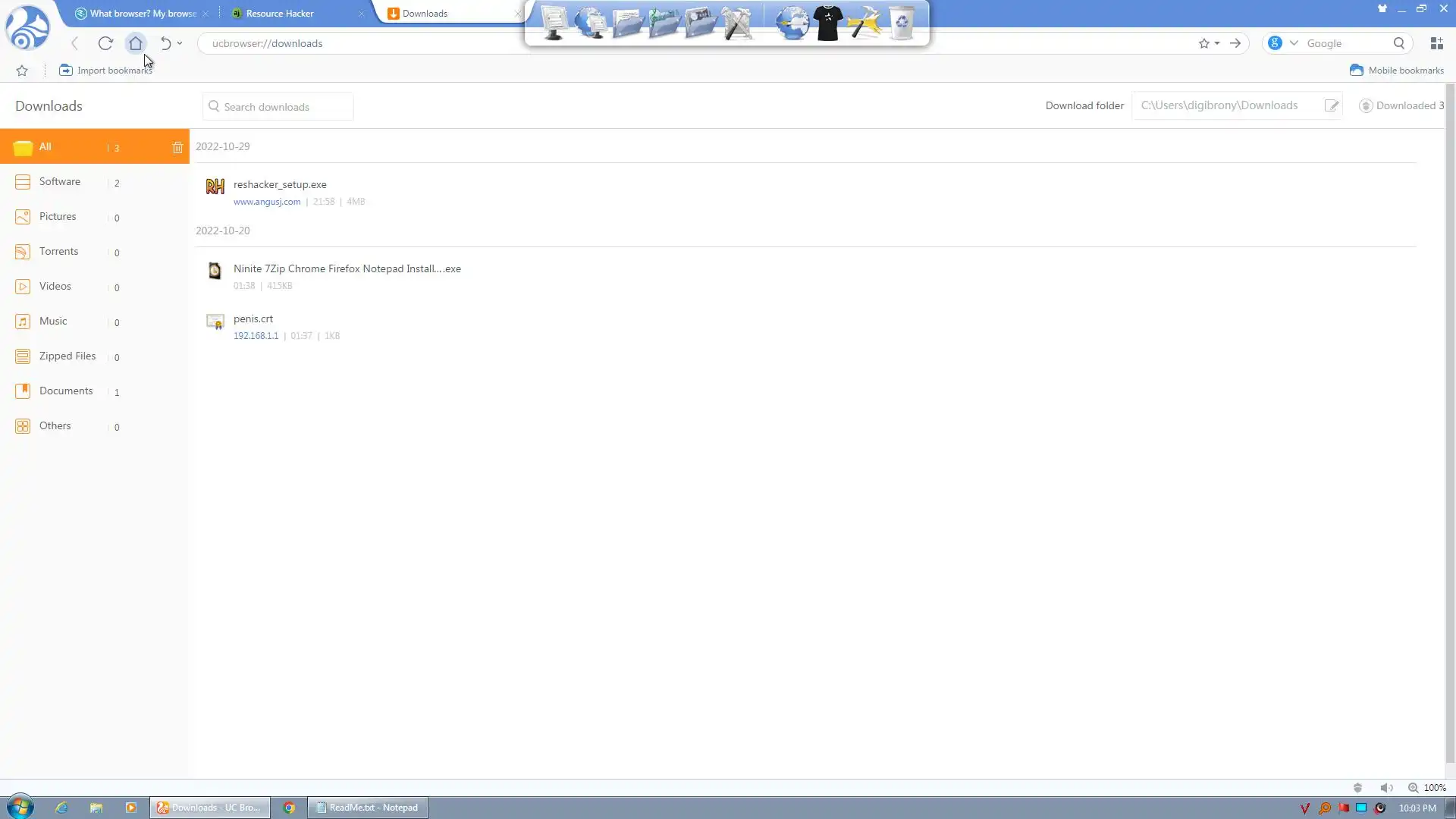Click the bookmark star in address bar

(1203, 43)
